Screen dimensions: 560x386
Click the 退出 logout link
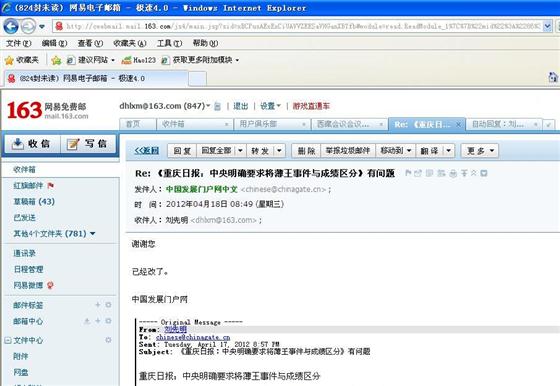241,106
